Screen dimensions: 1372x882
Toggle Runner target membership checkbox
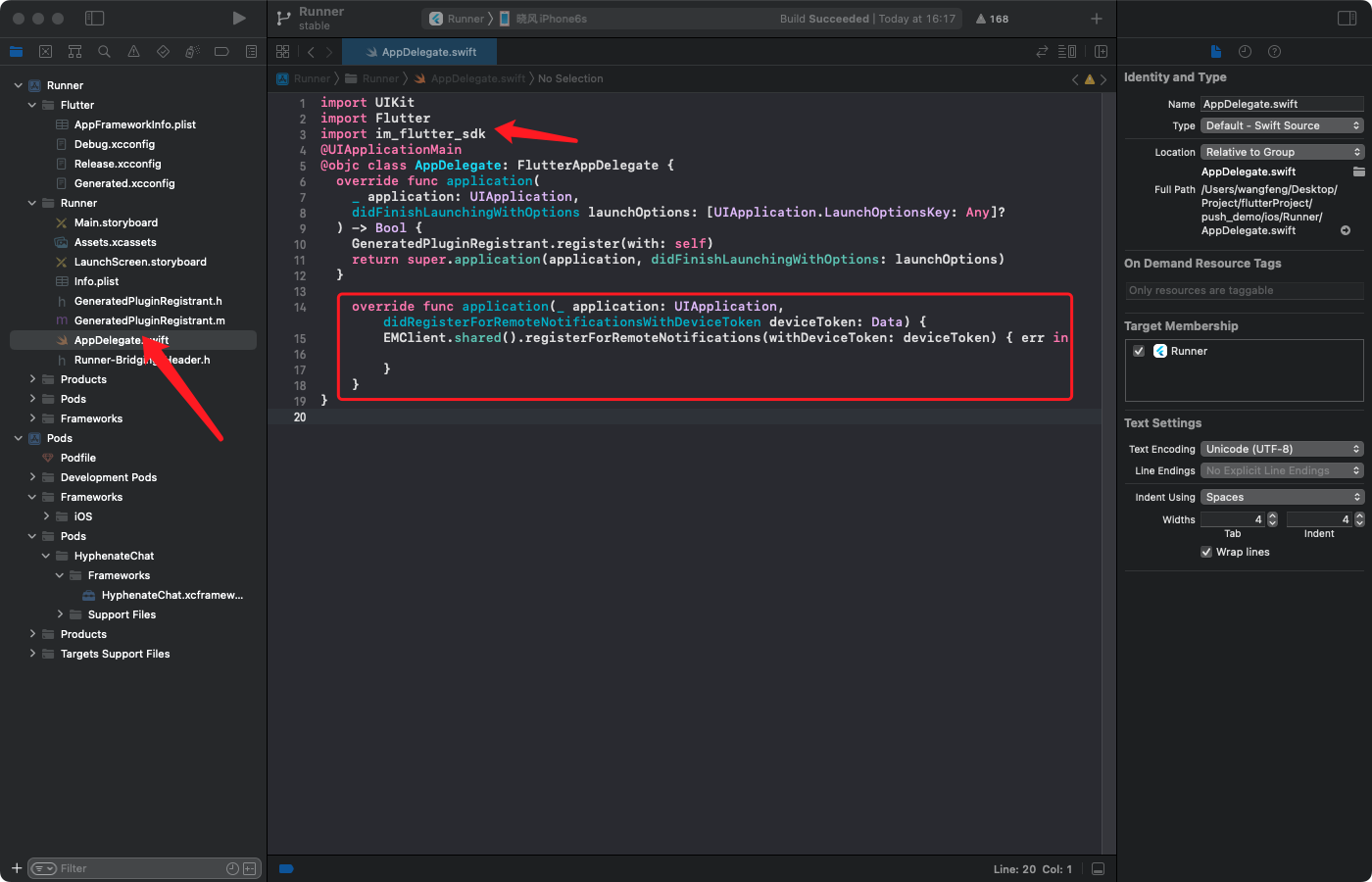pos(1139,351)
